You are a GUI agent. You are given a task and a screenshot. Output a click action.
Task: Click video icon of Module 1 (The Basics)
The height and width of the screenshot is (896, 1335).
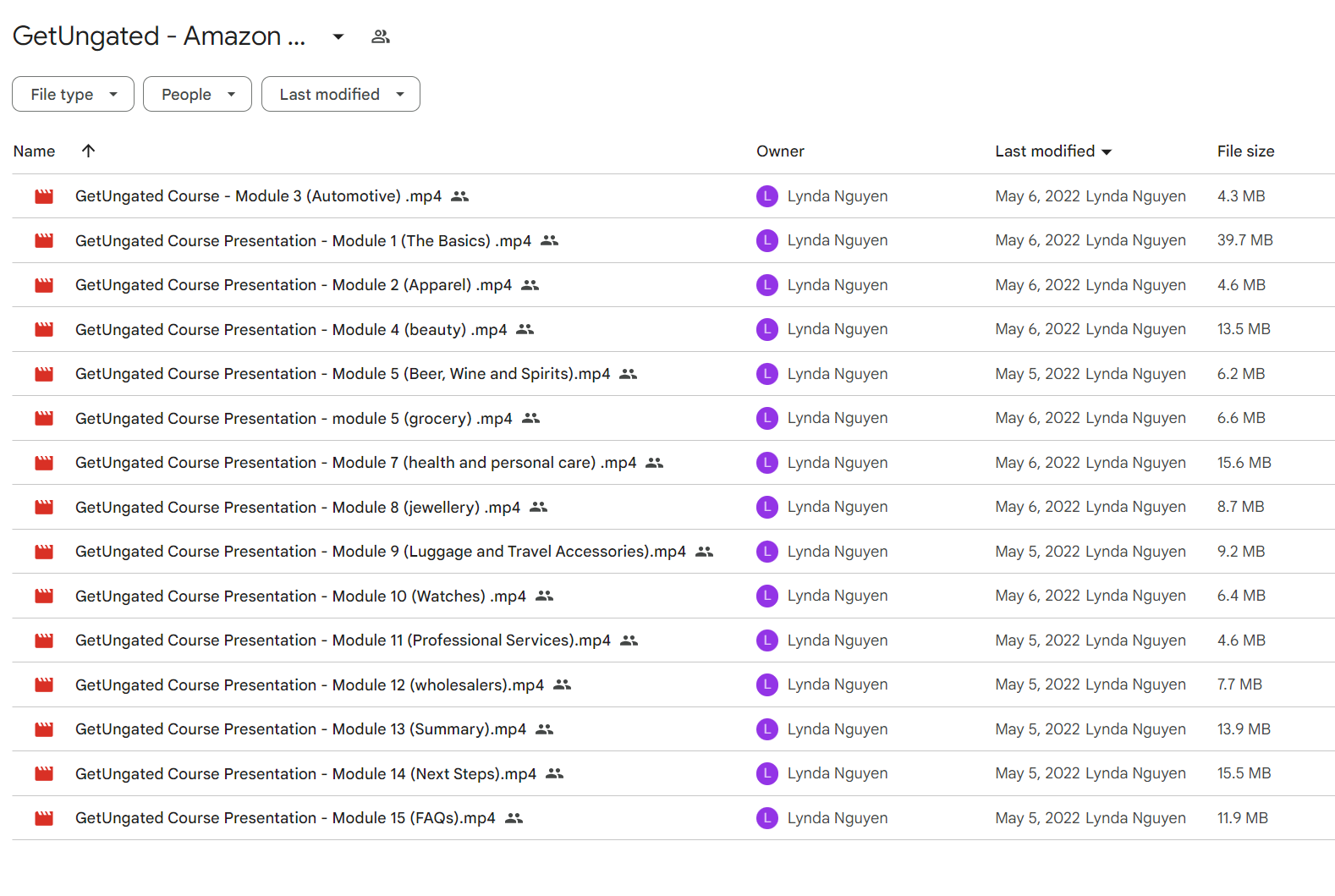click(x=44, y=240)
